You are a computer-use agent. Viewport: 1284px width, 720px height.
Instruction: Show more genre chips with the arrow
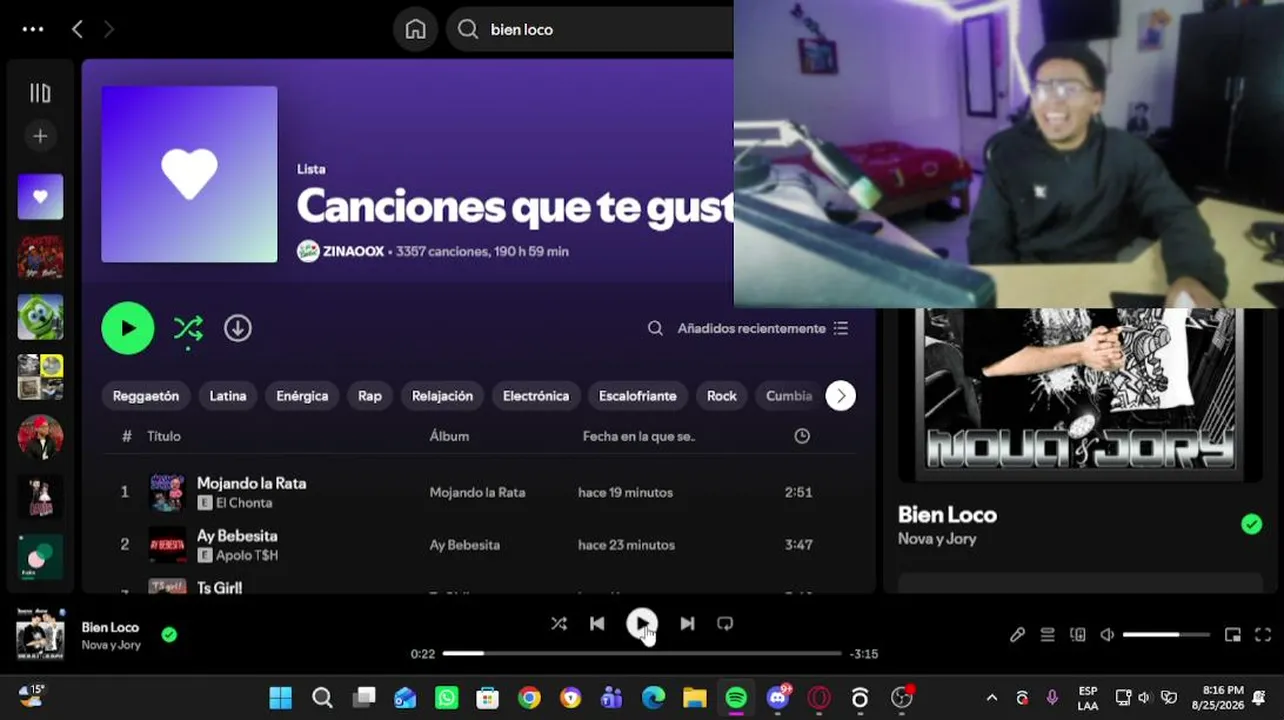coord(840,396)
